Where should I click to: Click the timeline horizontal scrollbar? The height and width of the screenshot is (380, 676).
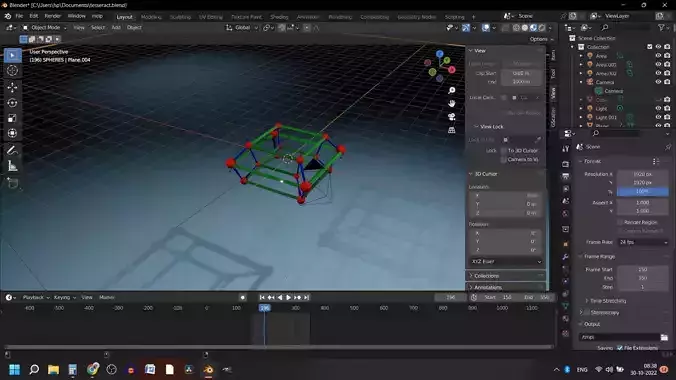point(279,347)
